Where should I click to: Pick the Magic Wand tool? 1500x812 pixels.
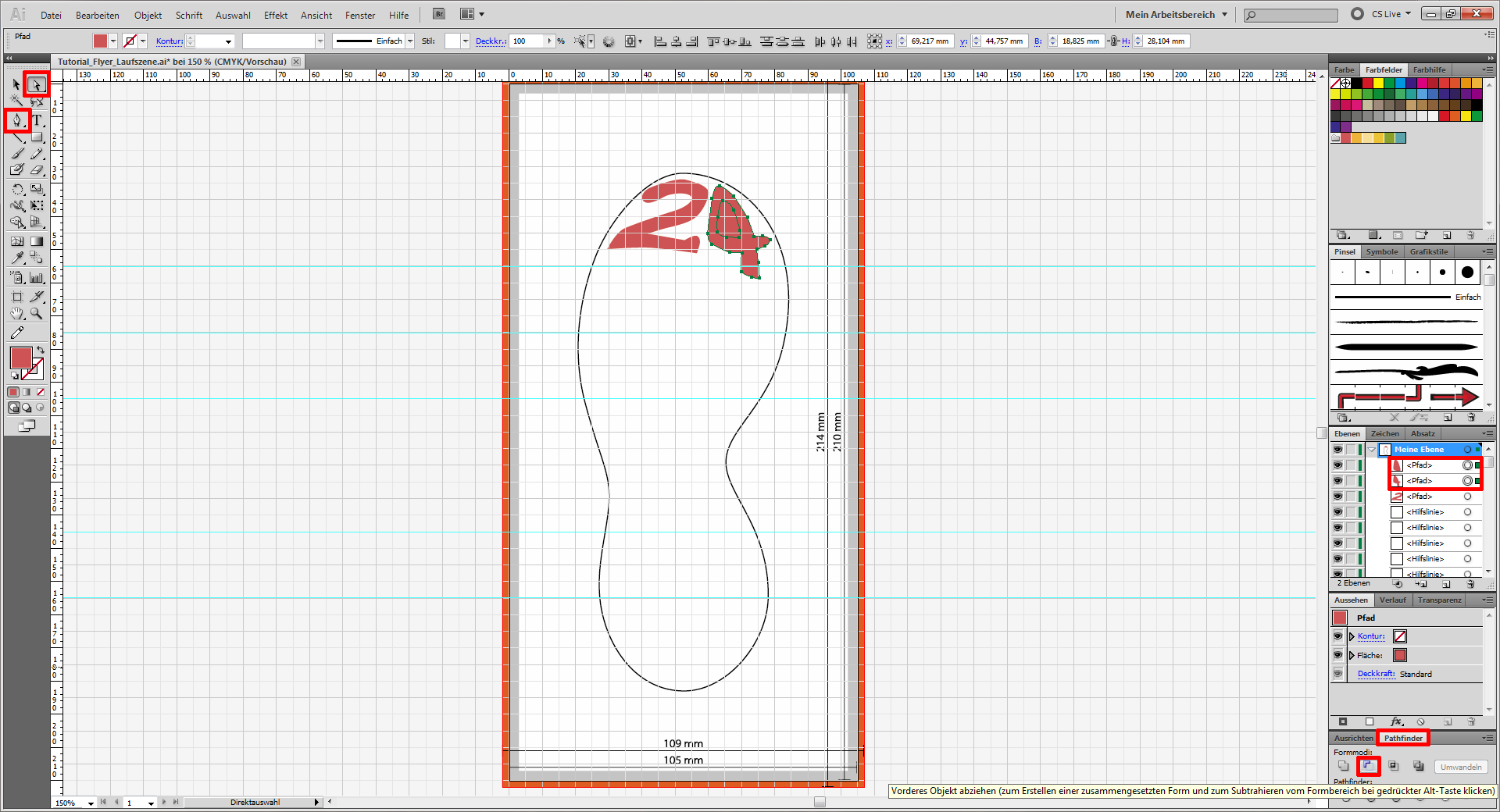pos(16,101)
